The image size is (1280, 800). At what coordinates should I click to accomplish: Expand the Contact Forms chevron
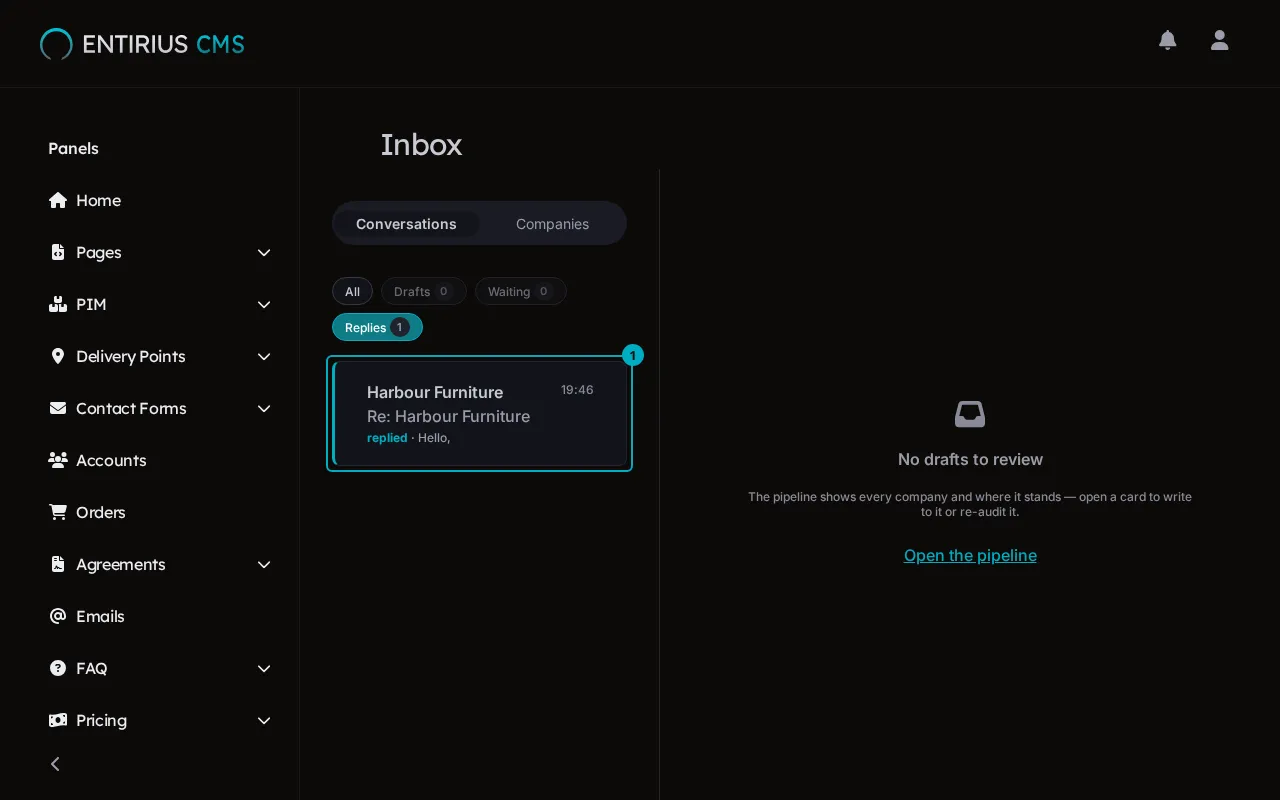(x=264, y=408)
